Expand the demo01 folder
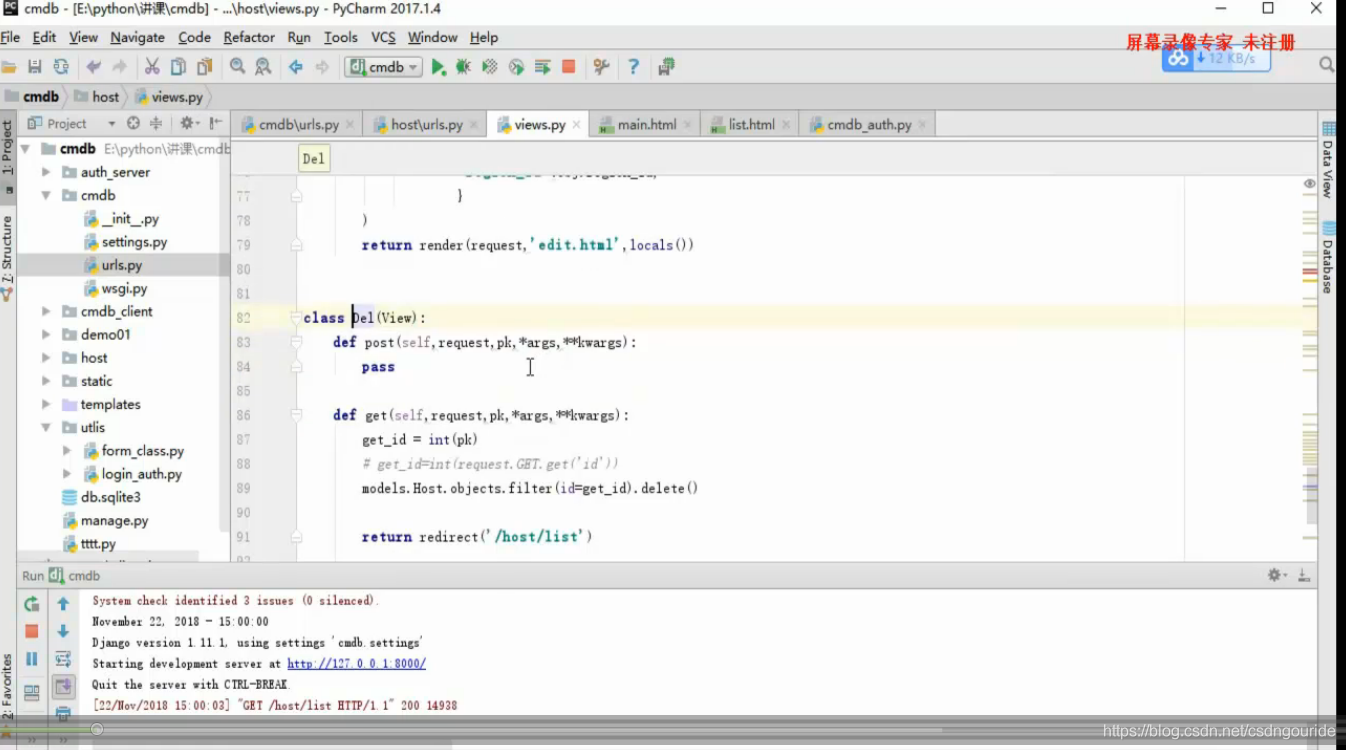This screenshot has height=750, width=1346. pos(46,334)
